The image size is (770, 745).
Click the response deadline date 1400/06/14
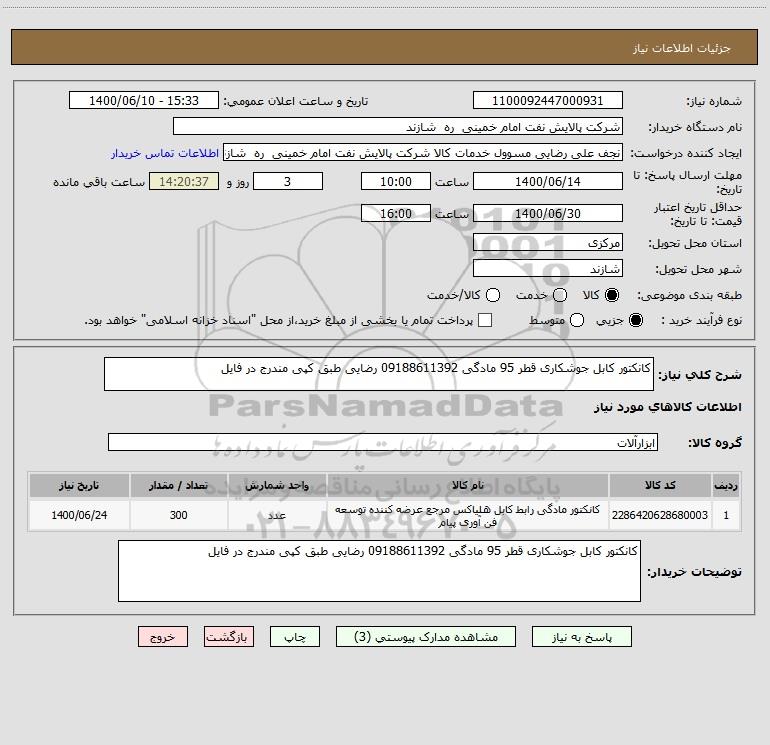(548, 181)
